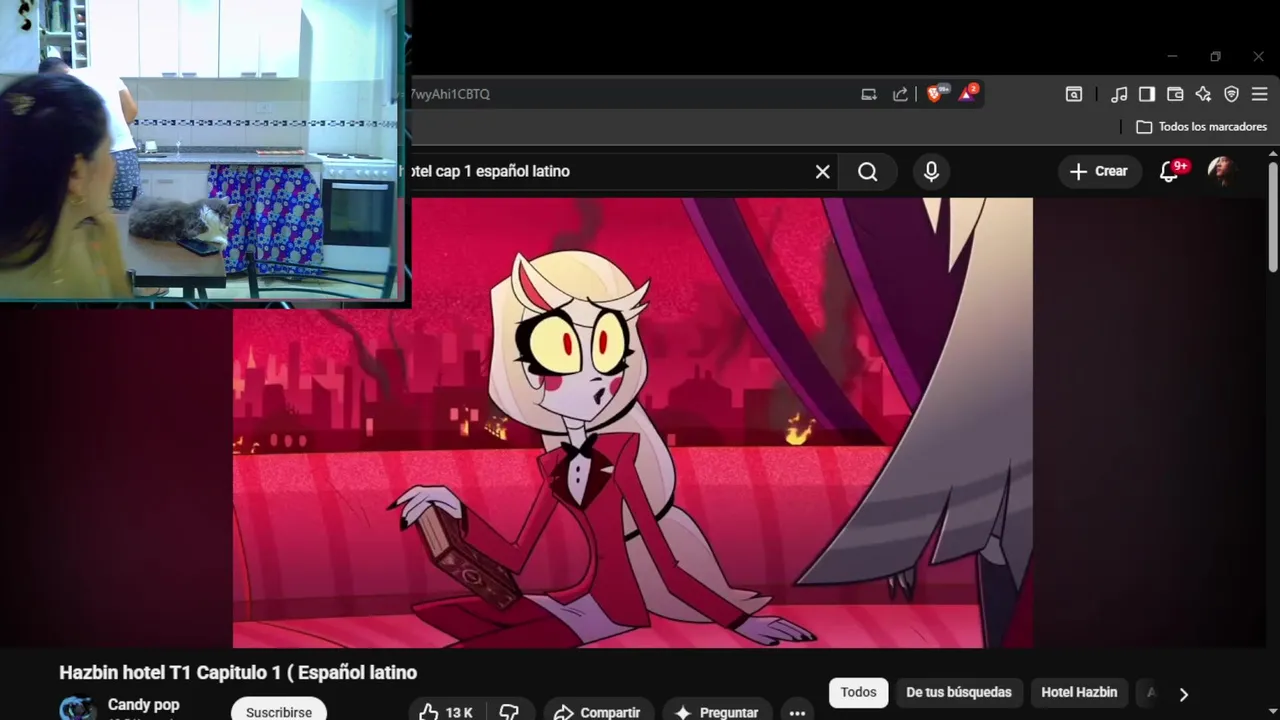Open the Brave Shields lion icon

click(x=936, y=93)
